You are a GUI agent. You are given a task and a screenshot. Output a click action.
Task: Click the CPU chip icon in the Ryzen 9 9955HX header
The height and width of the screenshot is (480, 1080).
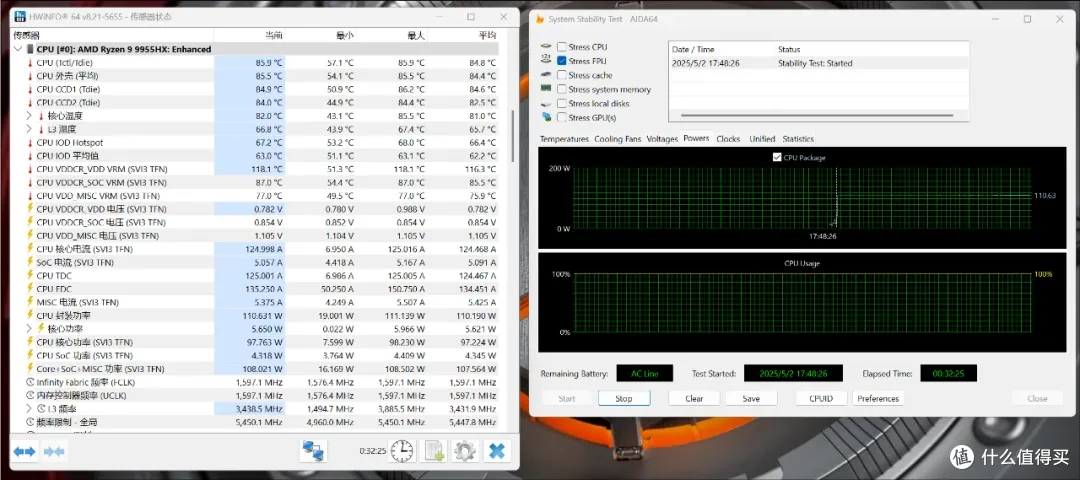click(30, 49)
